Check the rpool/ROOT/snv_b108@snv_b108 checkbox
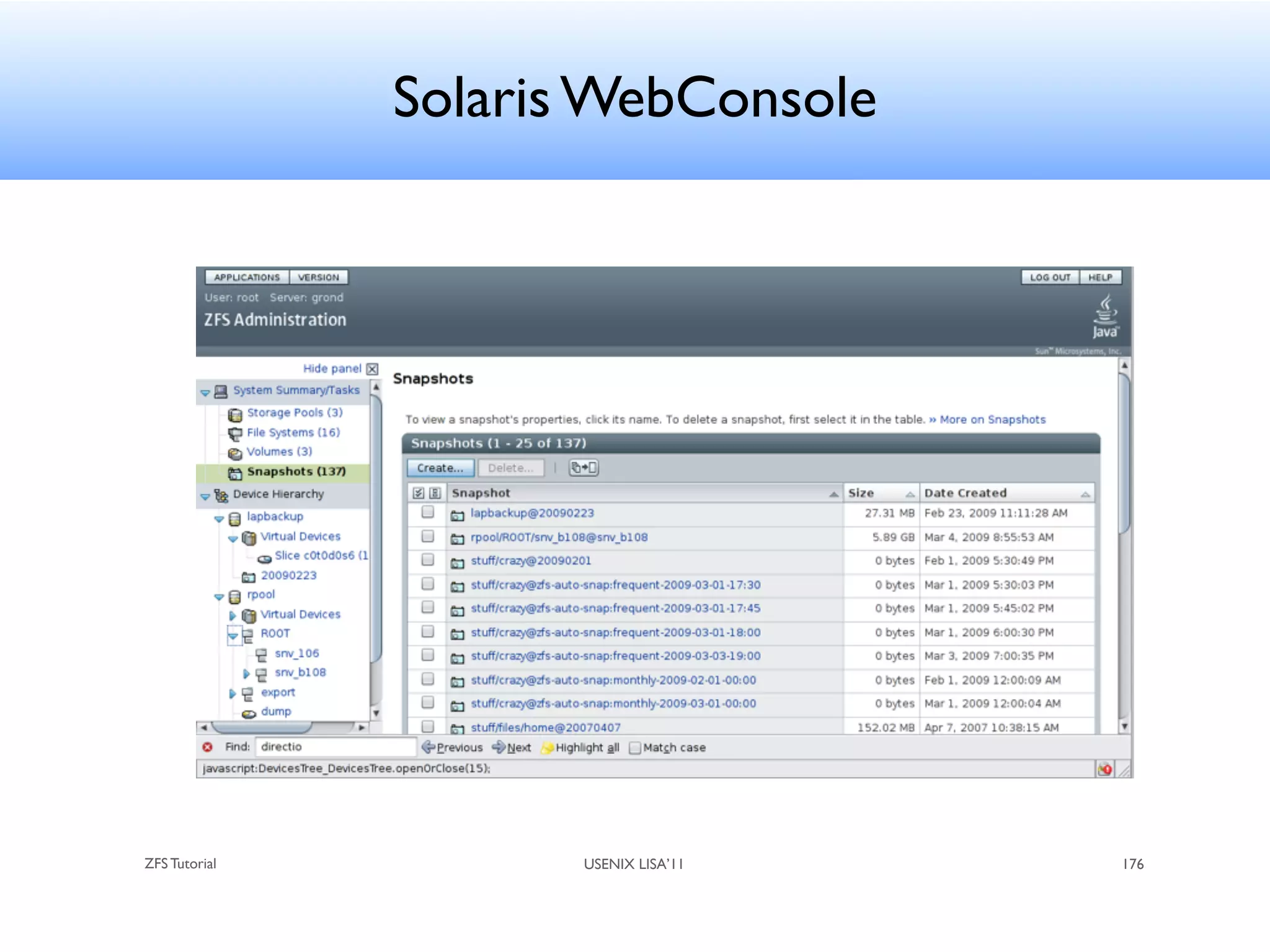 click(x=427, y=536)
